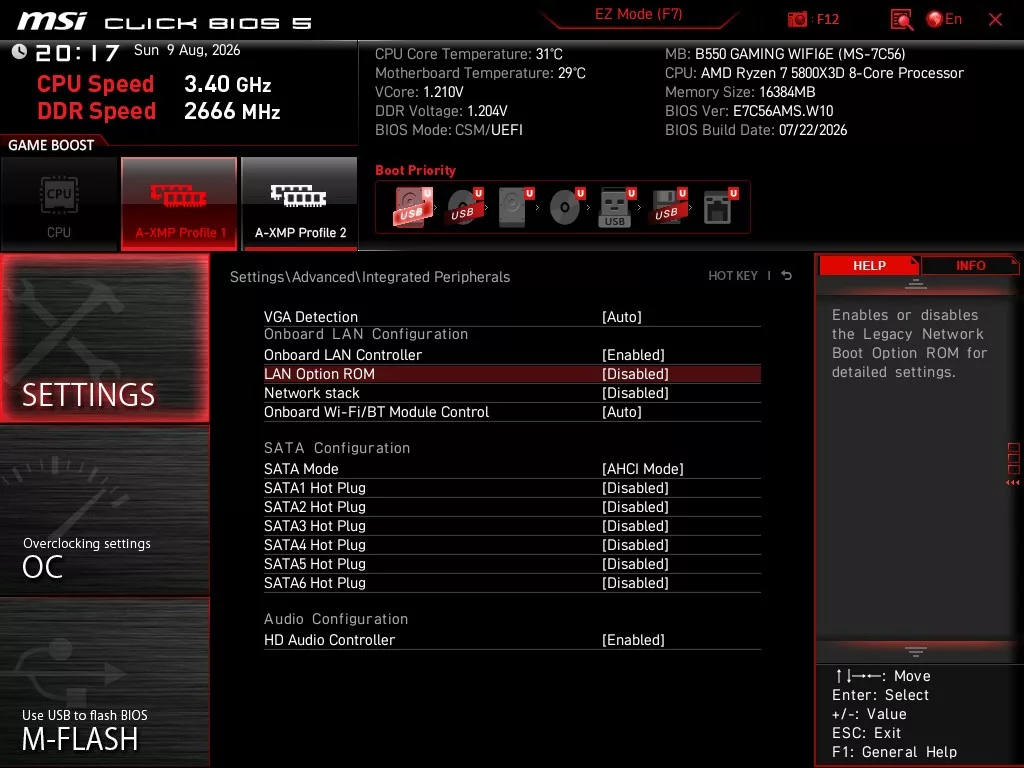Click the GAME BOOST CPU icon
This screenshot has width=1024, height=768.
point(59,204)
